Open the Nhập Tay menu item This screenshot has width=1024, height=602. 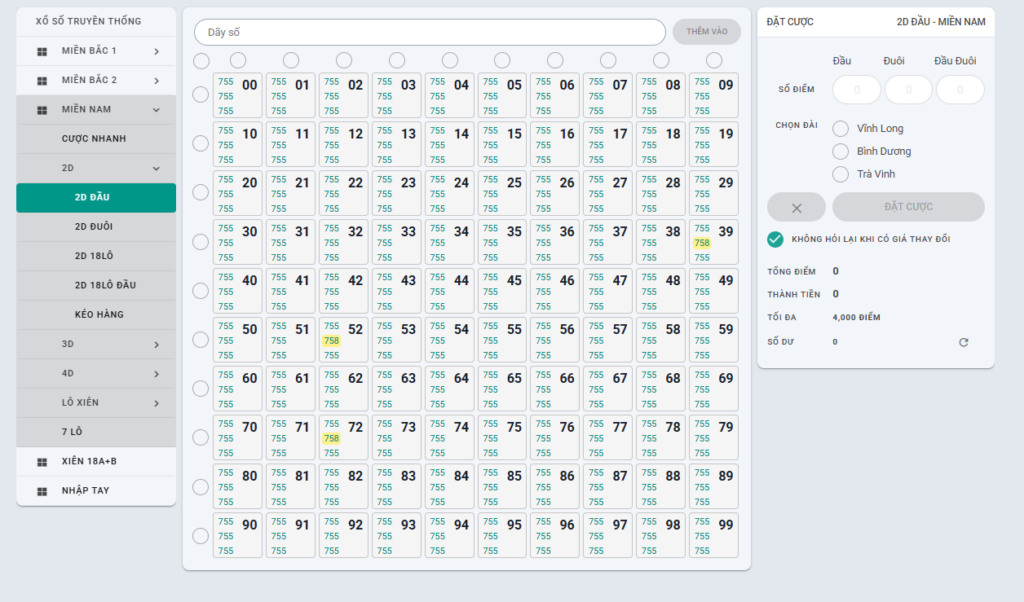click(96, 491)
